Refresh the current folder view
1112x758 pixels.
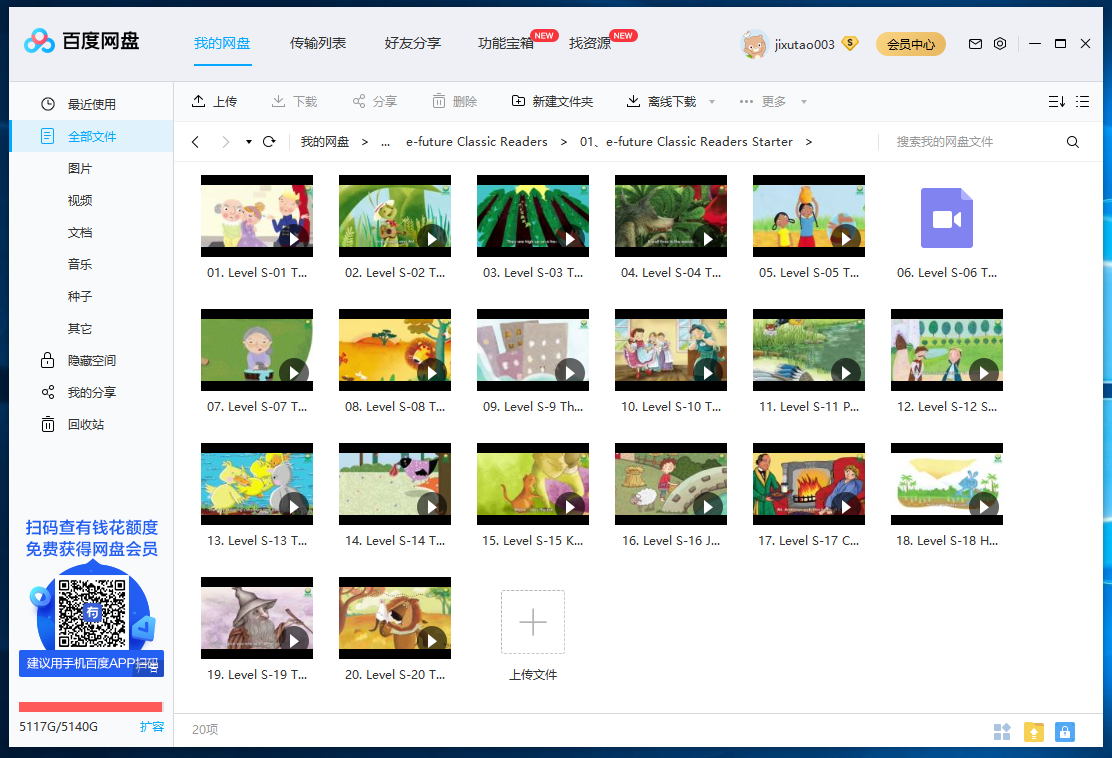pos(268,141)
